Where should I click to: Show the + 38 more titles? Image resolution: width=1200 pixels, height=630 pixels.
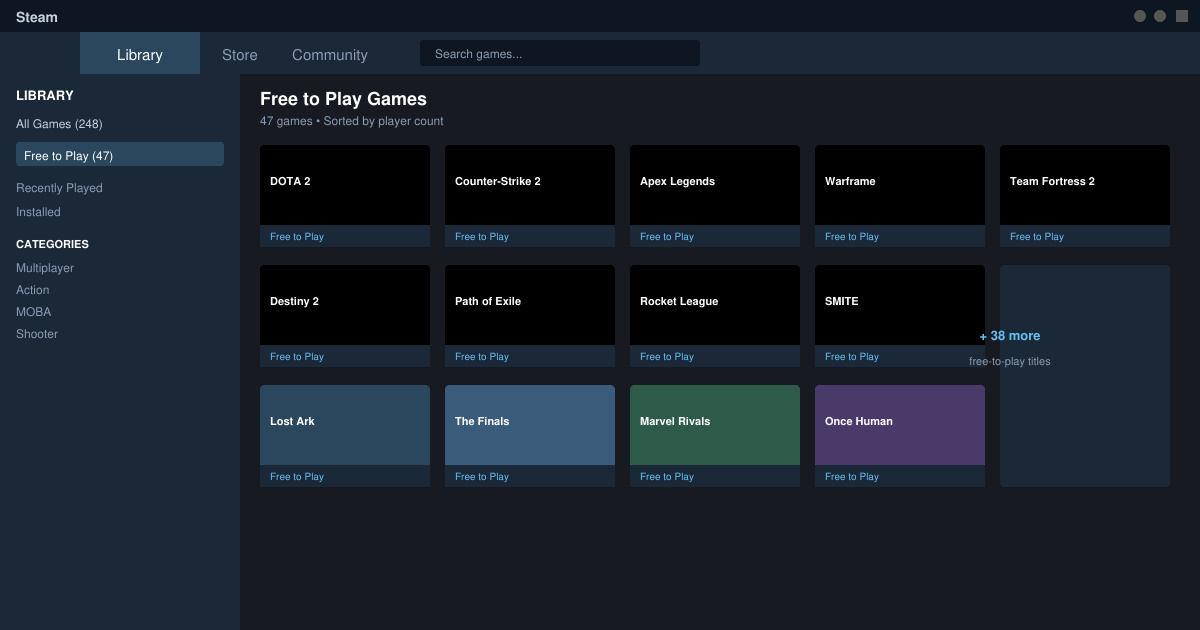1085,376
